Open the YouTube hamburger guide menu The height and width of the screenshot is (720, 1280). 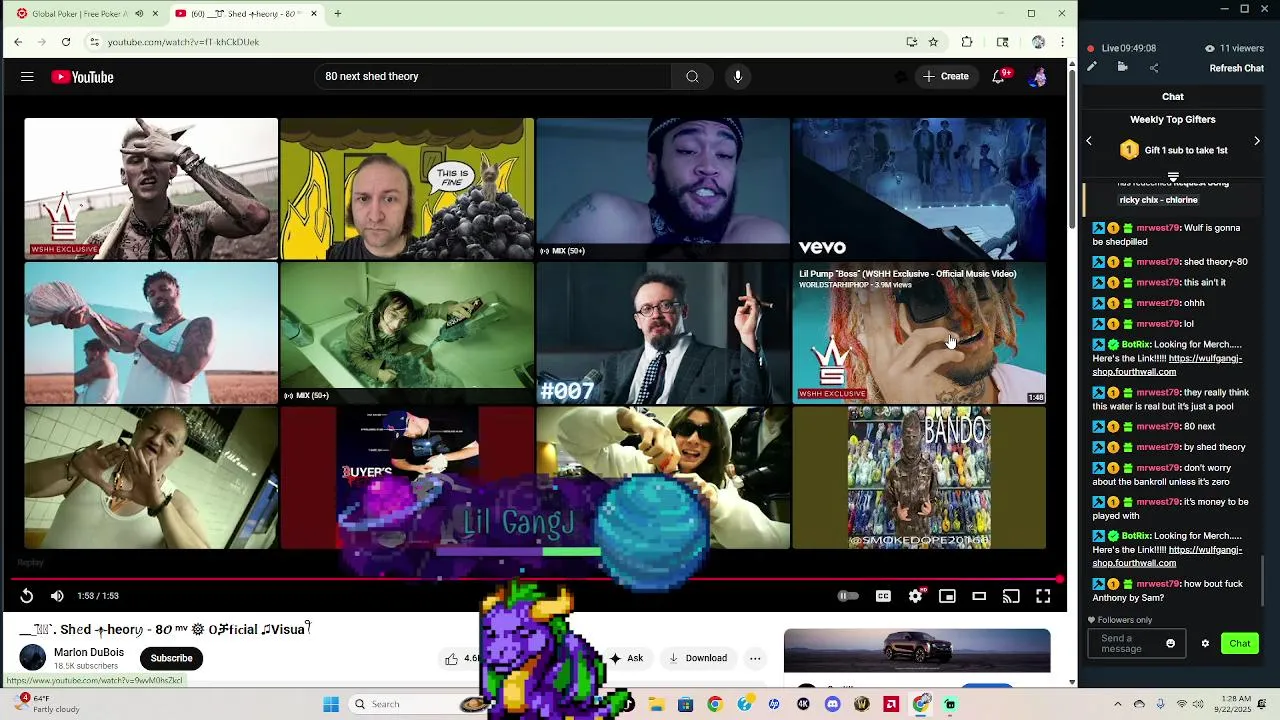click(27, 77)
